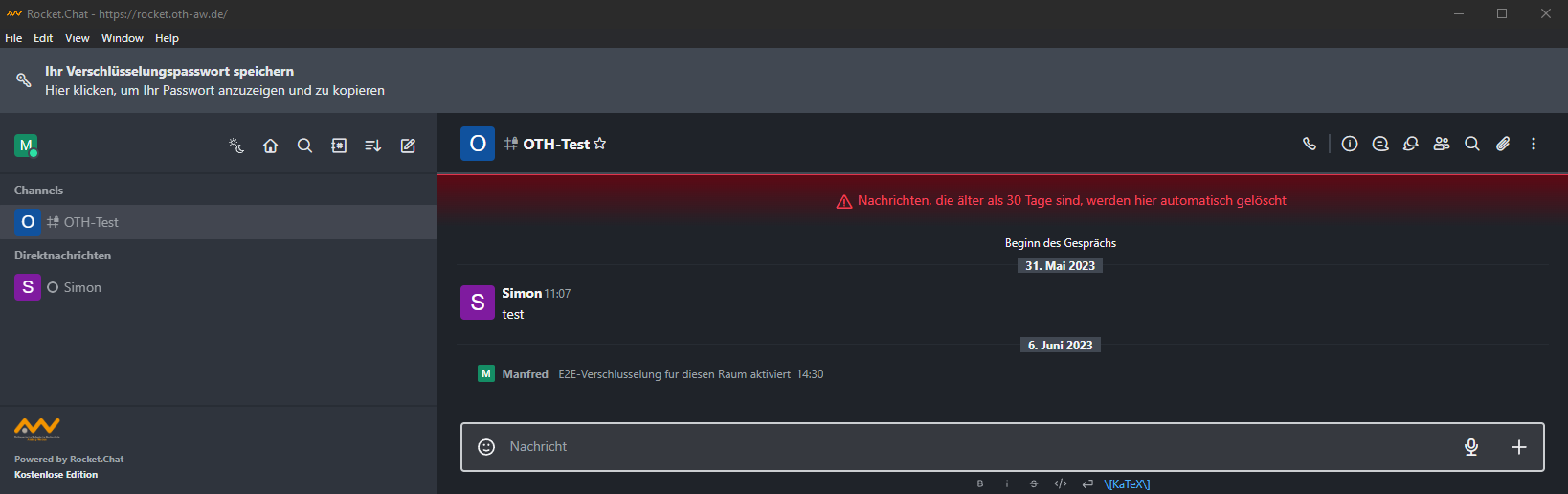
Task: Go to Home via house icon
Action: (271, 146)
